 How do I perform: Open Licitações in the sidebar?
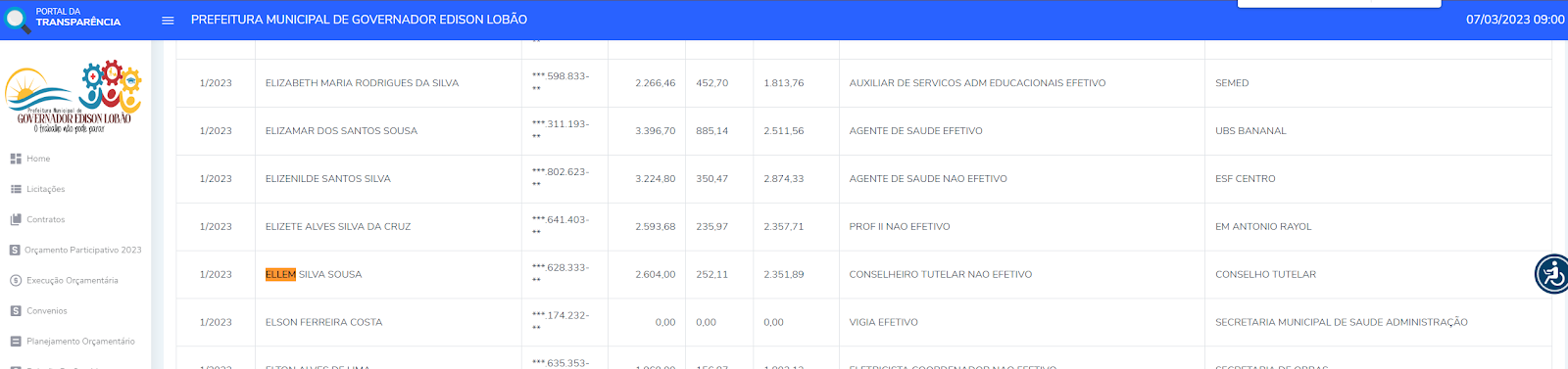[x=46, y=189]
